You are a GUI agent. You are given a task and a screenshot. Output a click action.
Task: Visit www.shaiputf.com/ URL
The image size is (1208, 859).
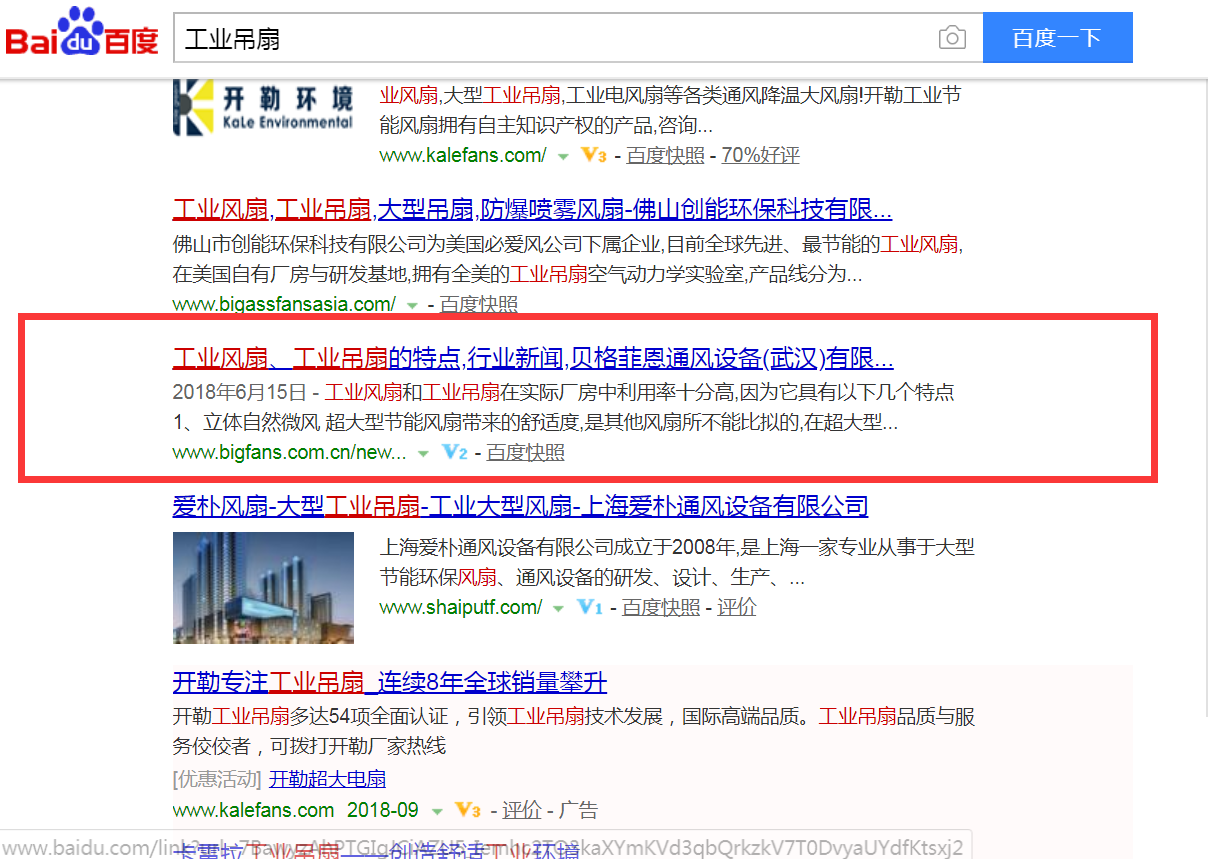pos(460,607)
